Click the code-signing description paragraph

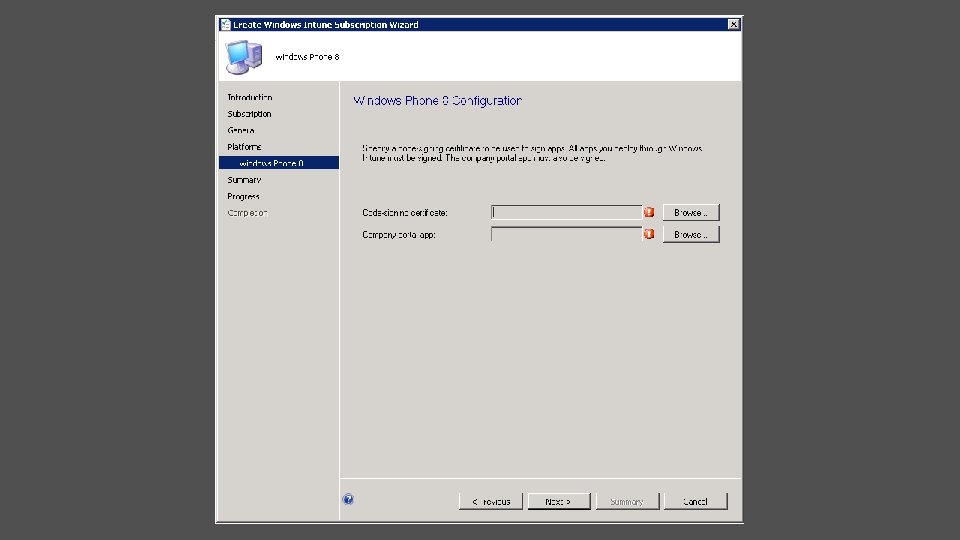tap(532, 153)
